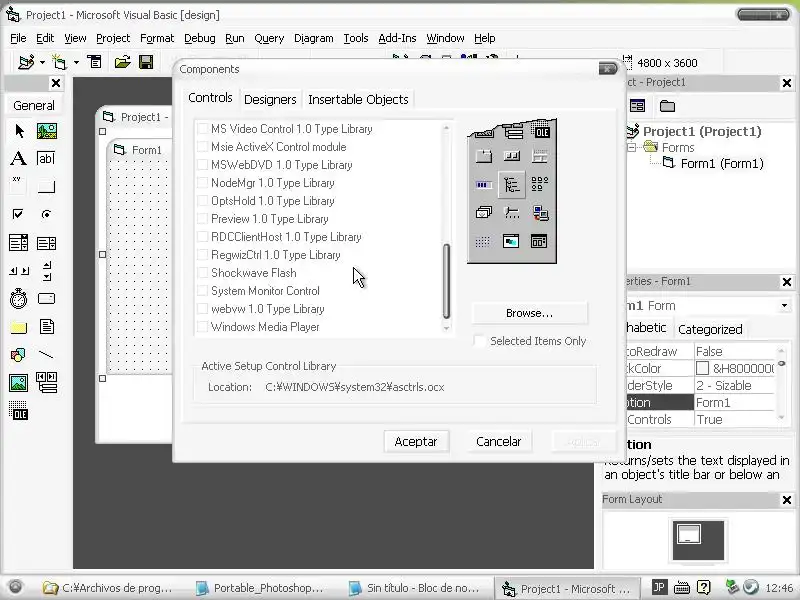Select the CommandButton tool in toolbox
The image size is (800, 600).
point(46,186)
